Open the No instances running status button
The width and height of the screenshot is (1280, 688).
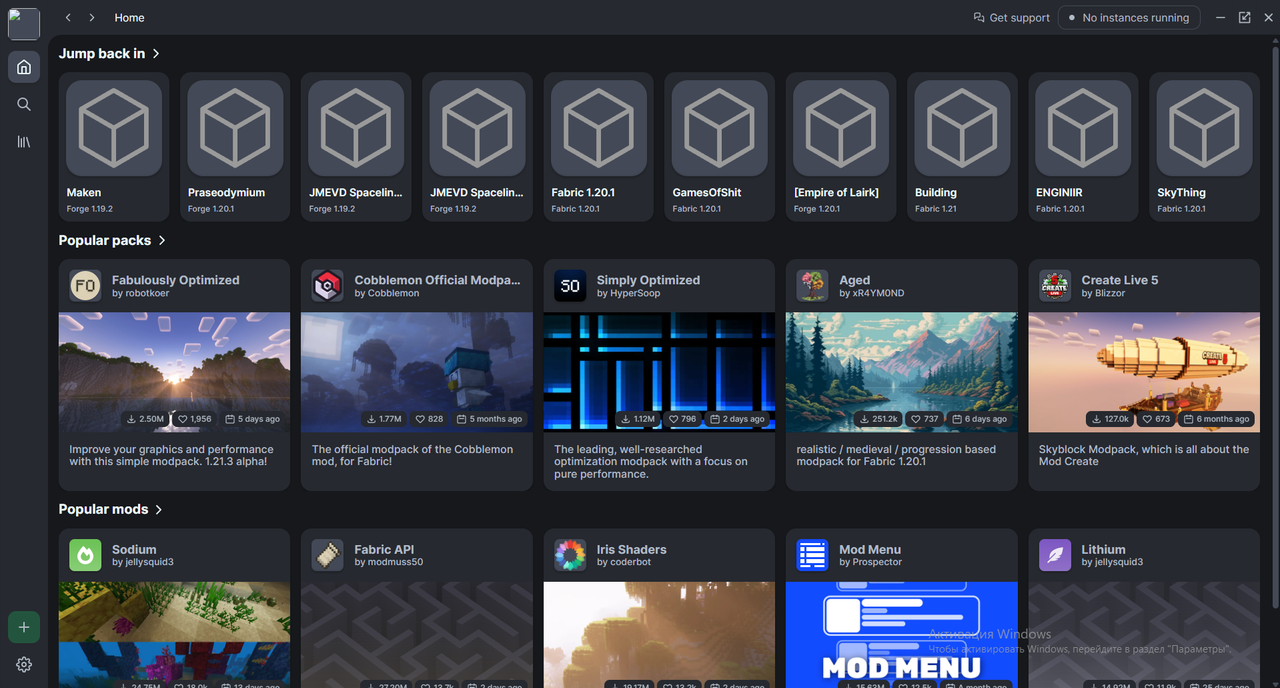point(1128,18)
